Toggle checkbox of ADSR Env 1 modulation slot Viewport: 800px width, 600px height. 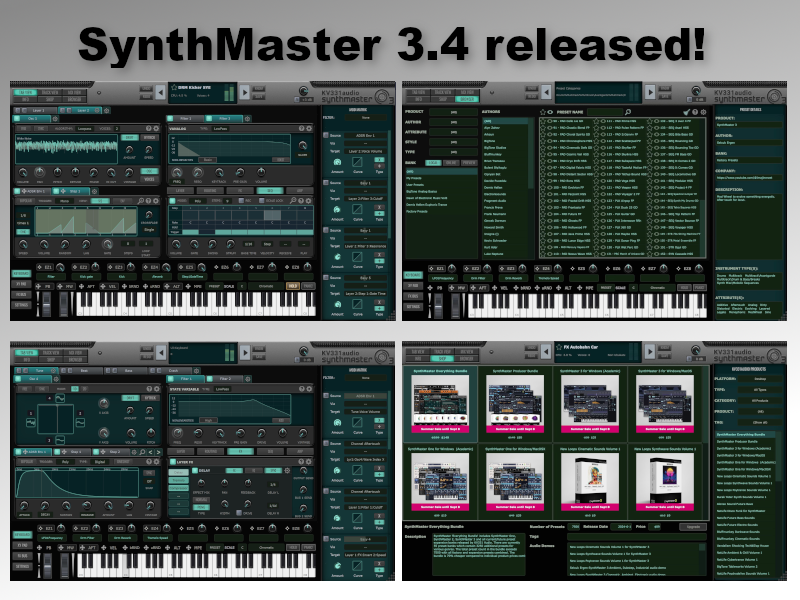[326, 136]
